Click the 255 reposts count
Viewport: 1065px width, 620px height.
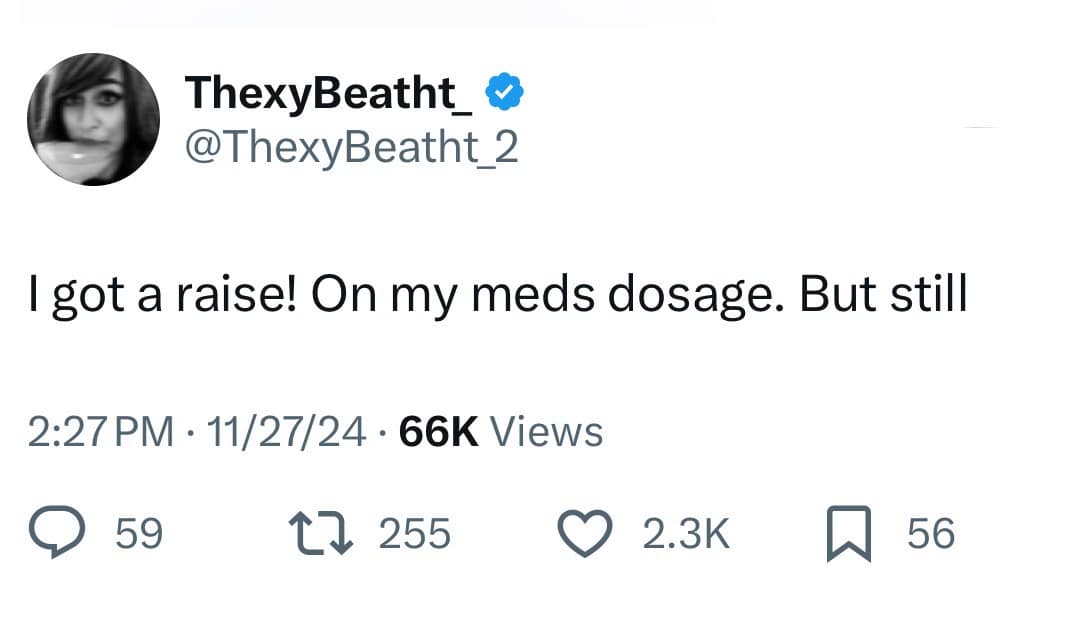point(414,533)
